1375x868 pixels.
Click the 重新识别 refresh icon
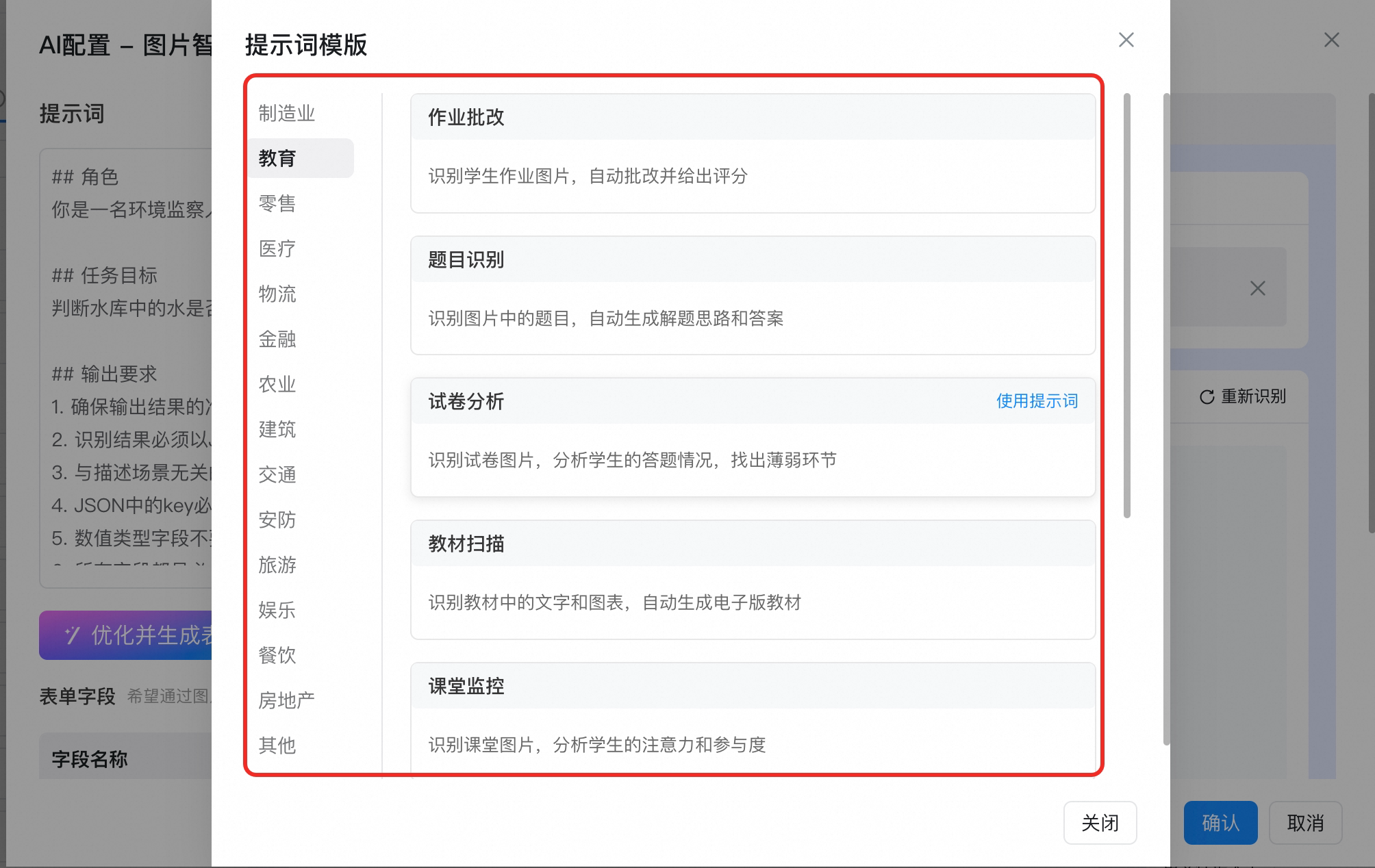click(x=1207, y=397)
